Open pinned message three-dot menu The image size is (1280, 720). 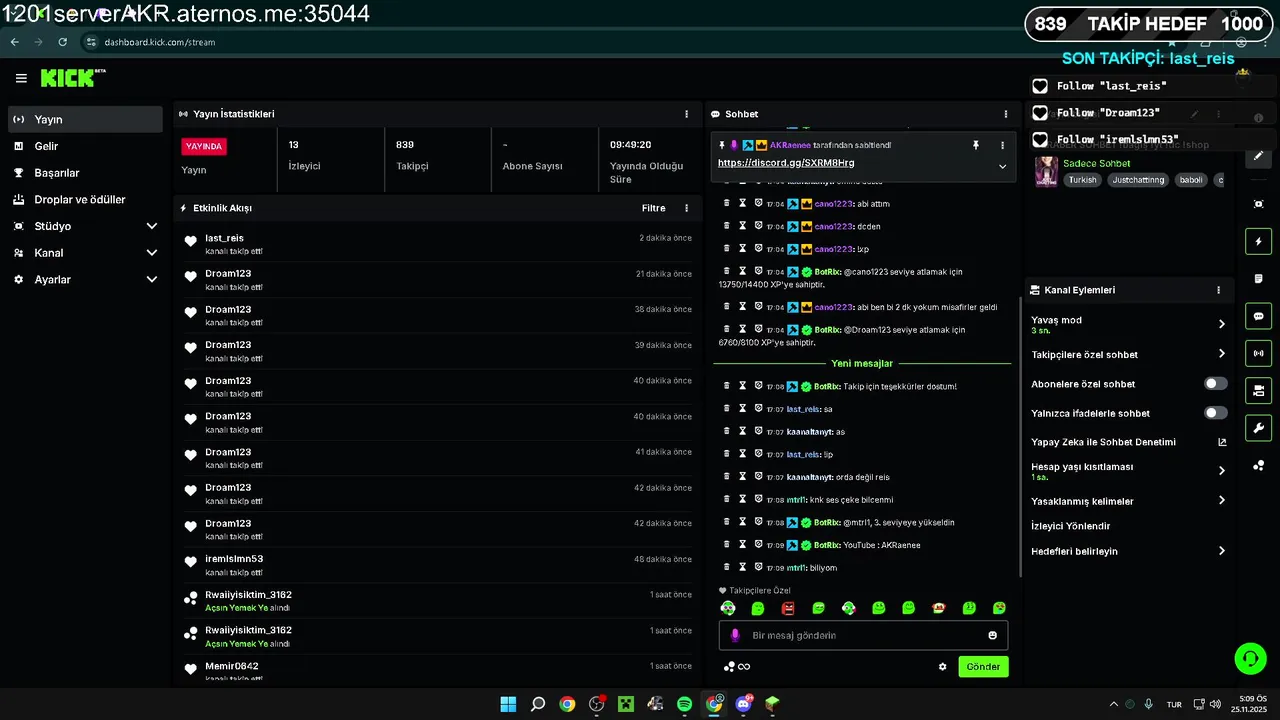[x=1002, y=145]
